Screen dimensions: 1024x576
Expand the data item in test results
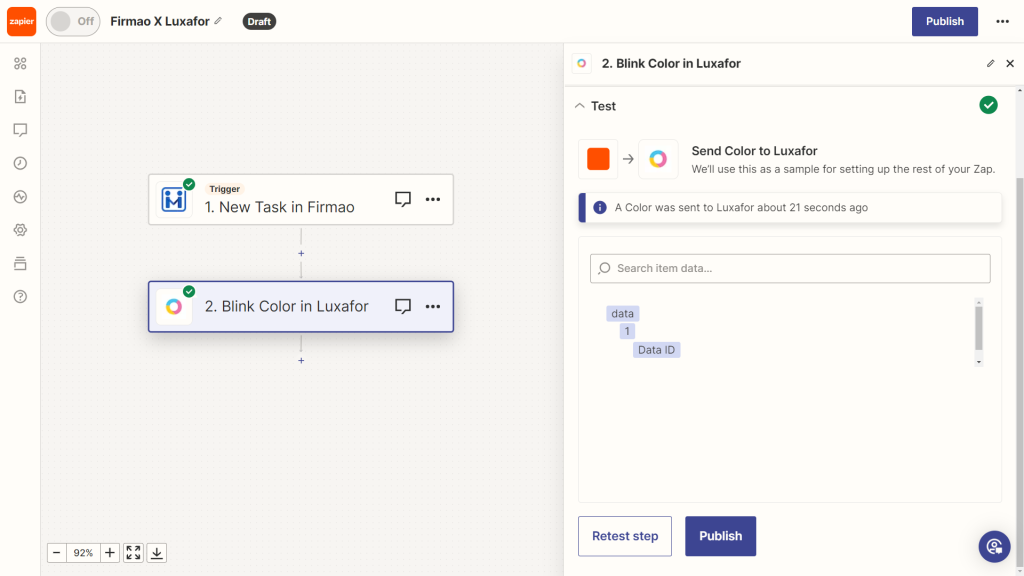tap(622, 313)
